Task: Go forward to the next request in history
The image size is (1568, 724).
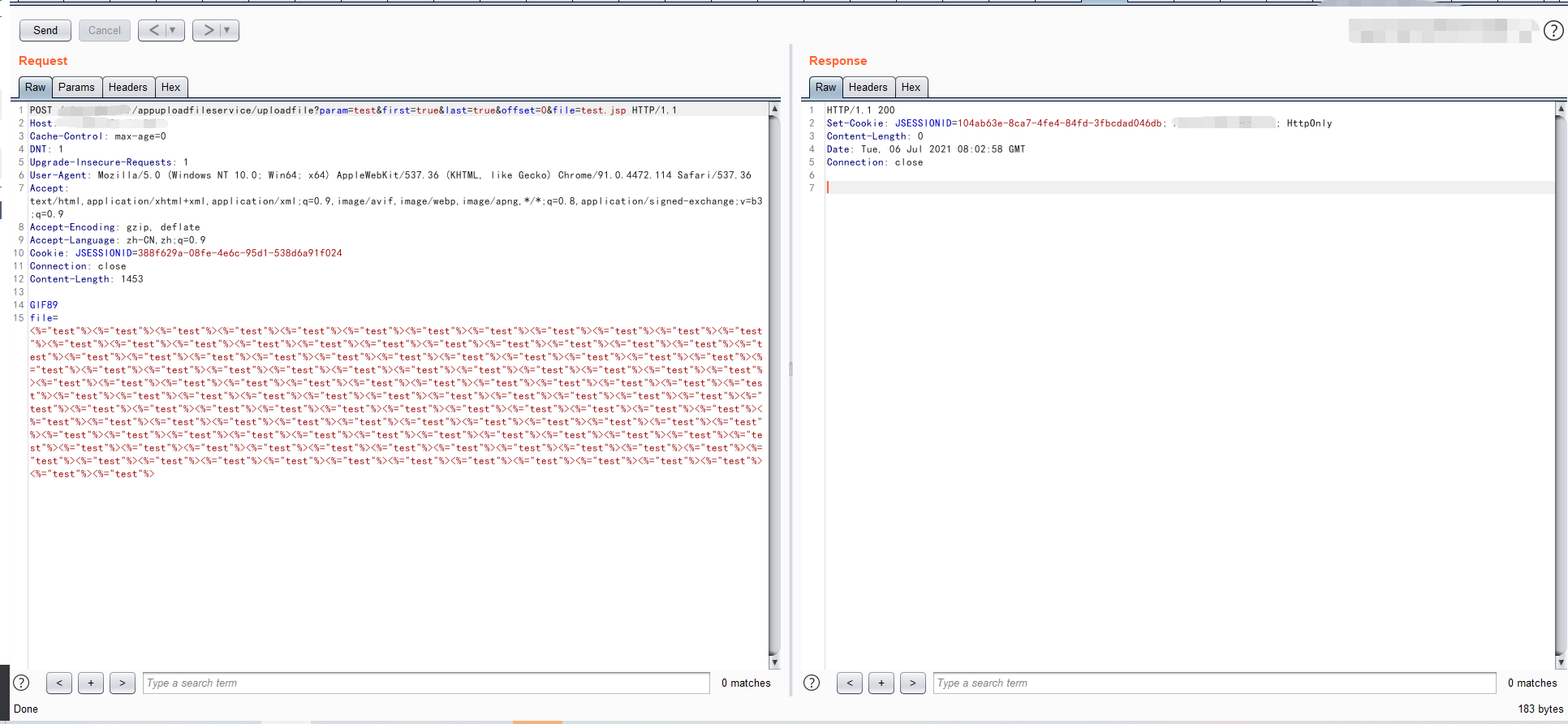Action: pos(208,30)
